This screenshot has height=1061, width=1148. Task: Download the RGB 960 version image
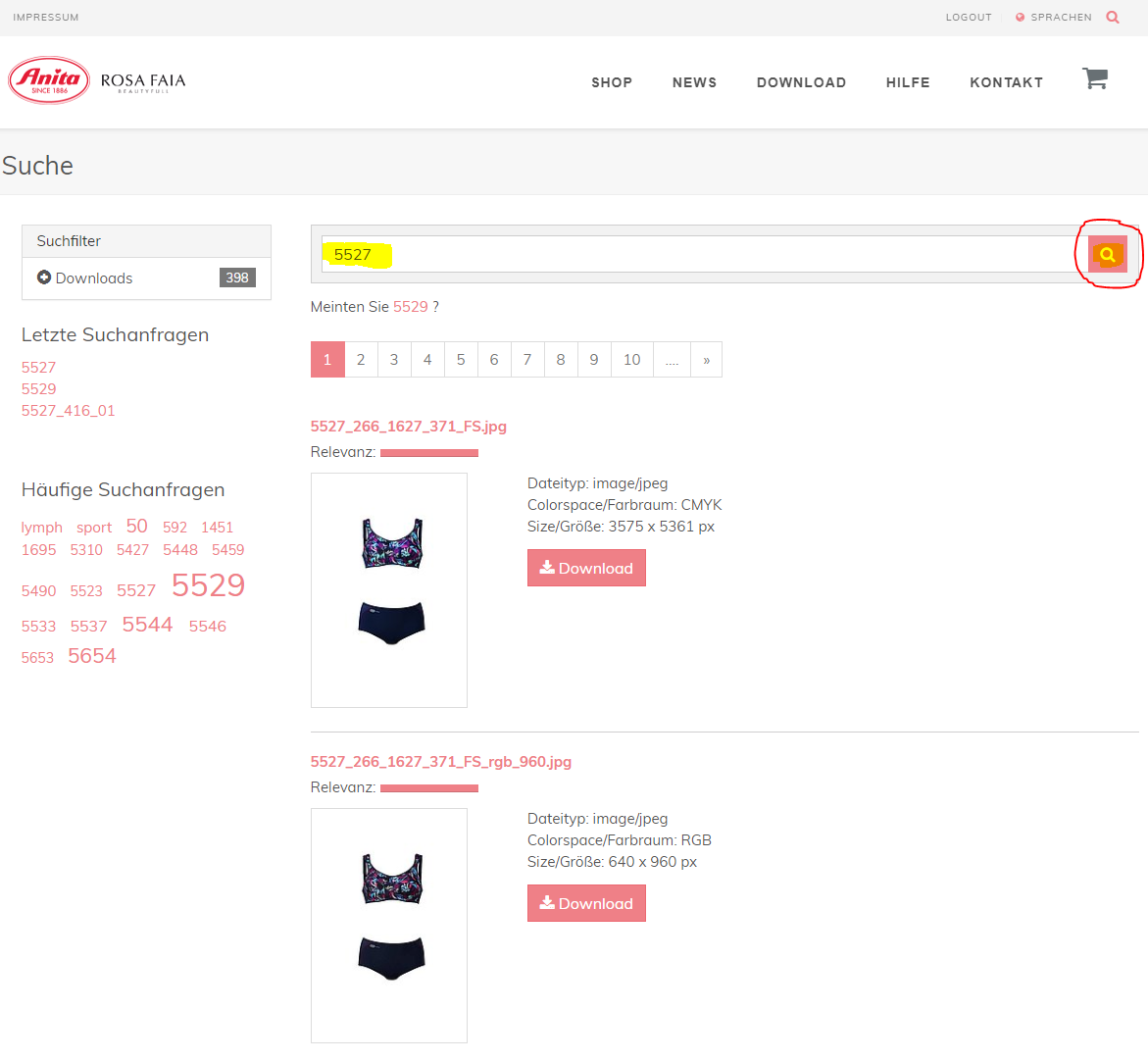pyautogui.click(x=586, y=903)
